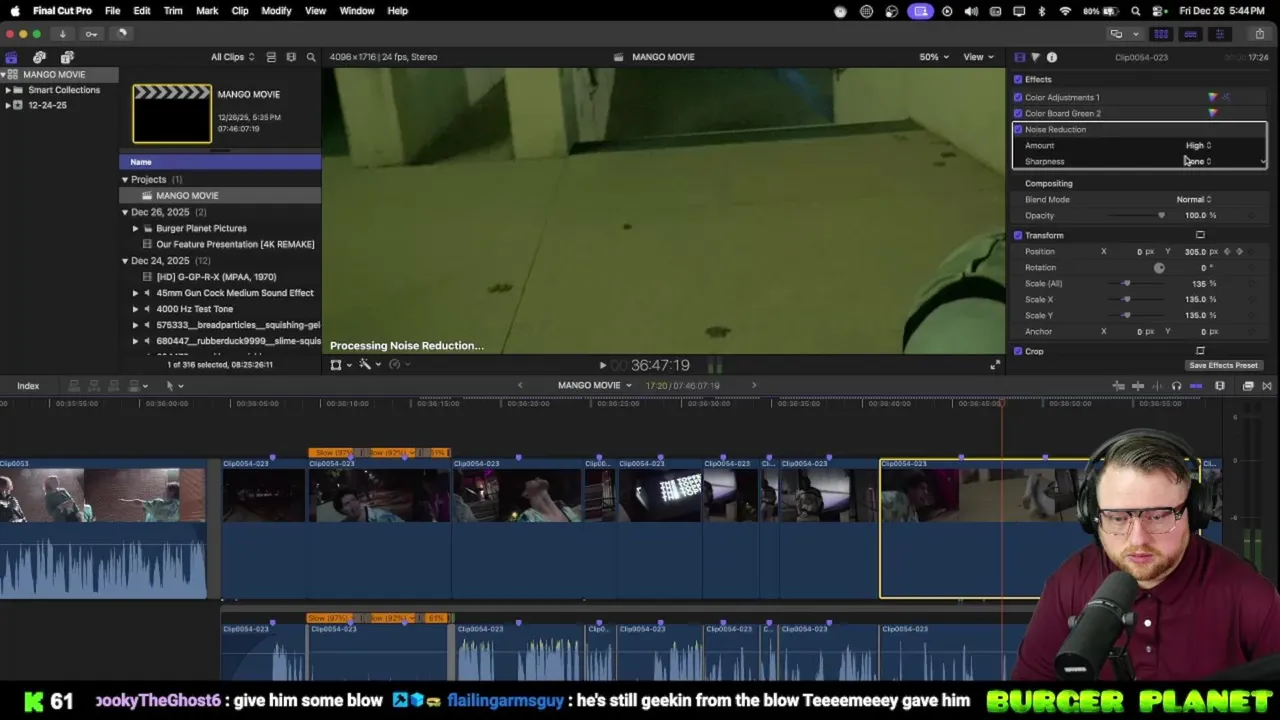The width and height of the screenshot is (1280, 720).
Task: Click the share export button
Action: tap(1259, 34)
